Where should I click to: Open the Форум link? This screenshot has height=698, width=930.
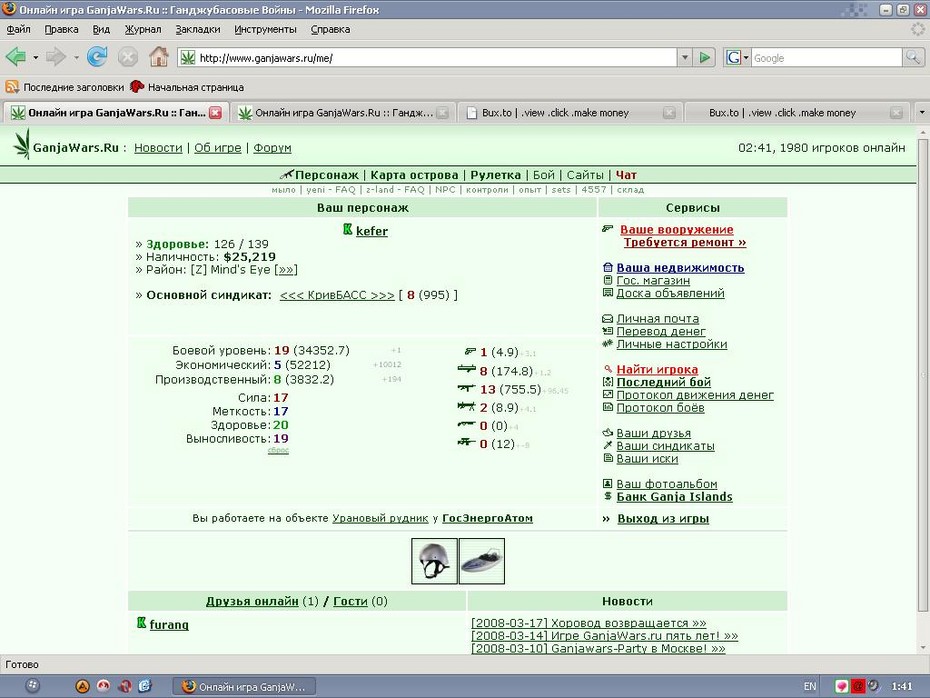(272, 148)
